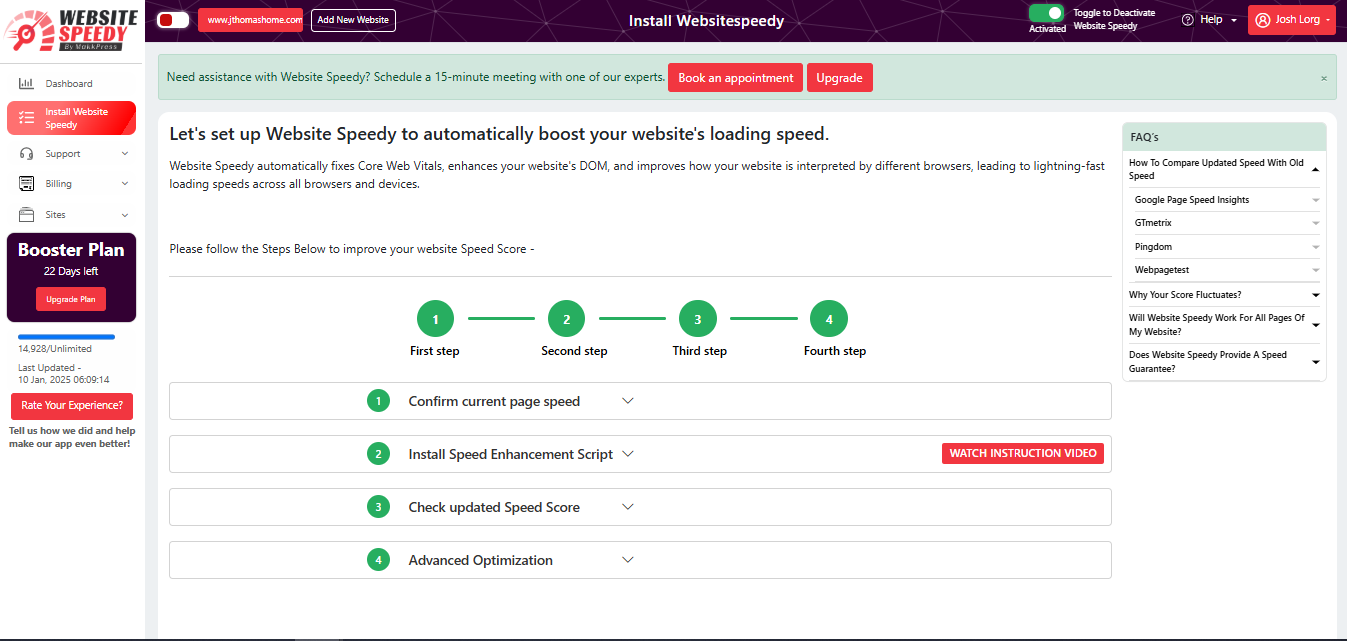Click the Website Speedy logo
The width and height of the screenshot is (1347, 641).
coord(70,30)
